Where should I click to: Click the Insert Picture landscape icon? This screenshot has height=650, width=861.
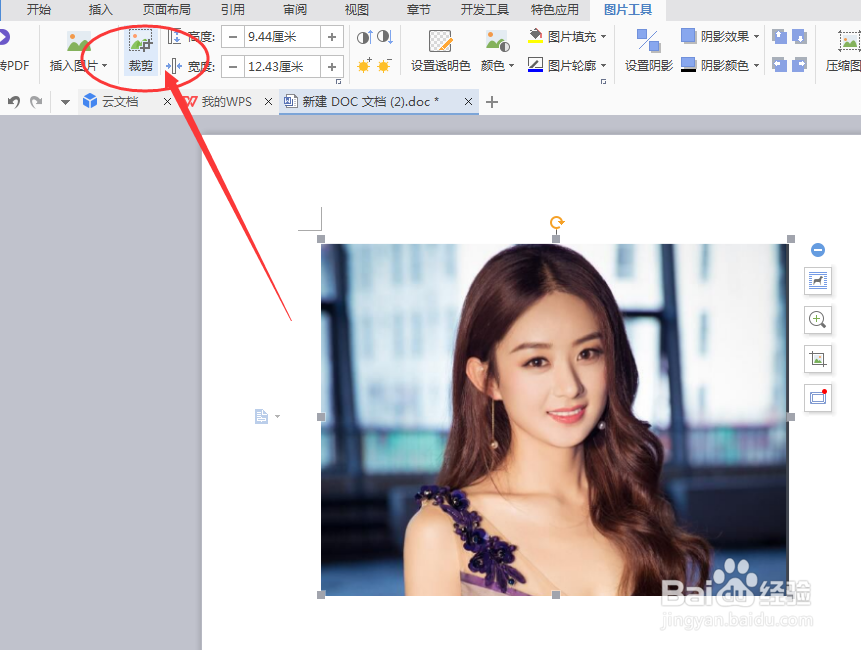(x=79, y=42)
